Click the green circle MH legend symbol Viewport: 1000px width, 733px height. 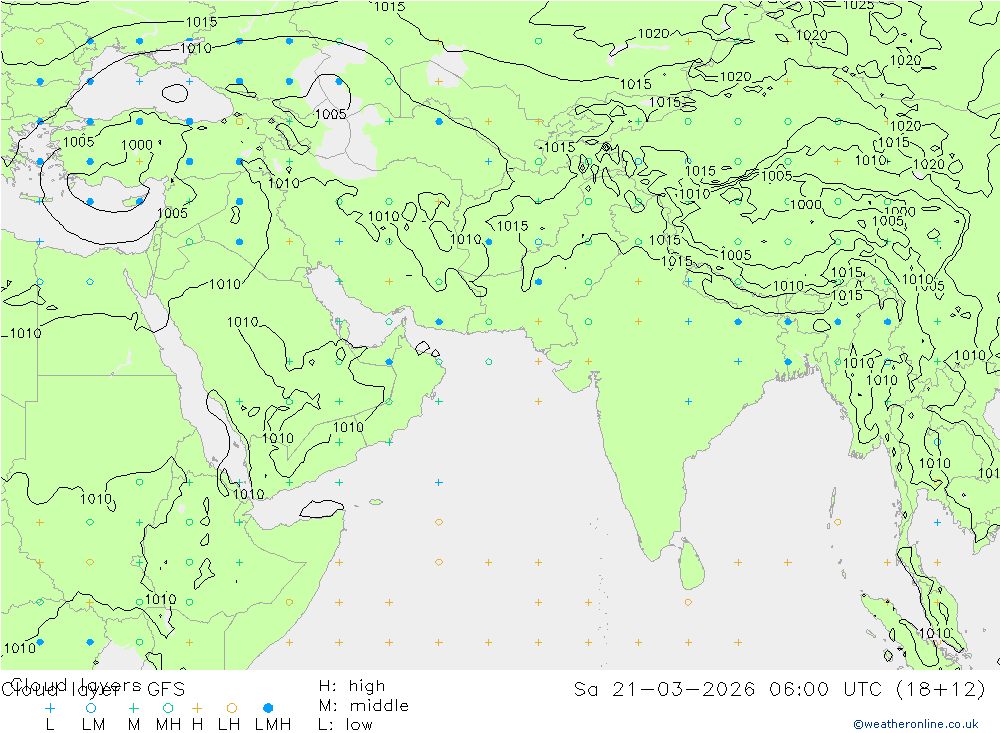[168, 708]
